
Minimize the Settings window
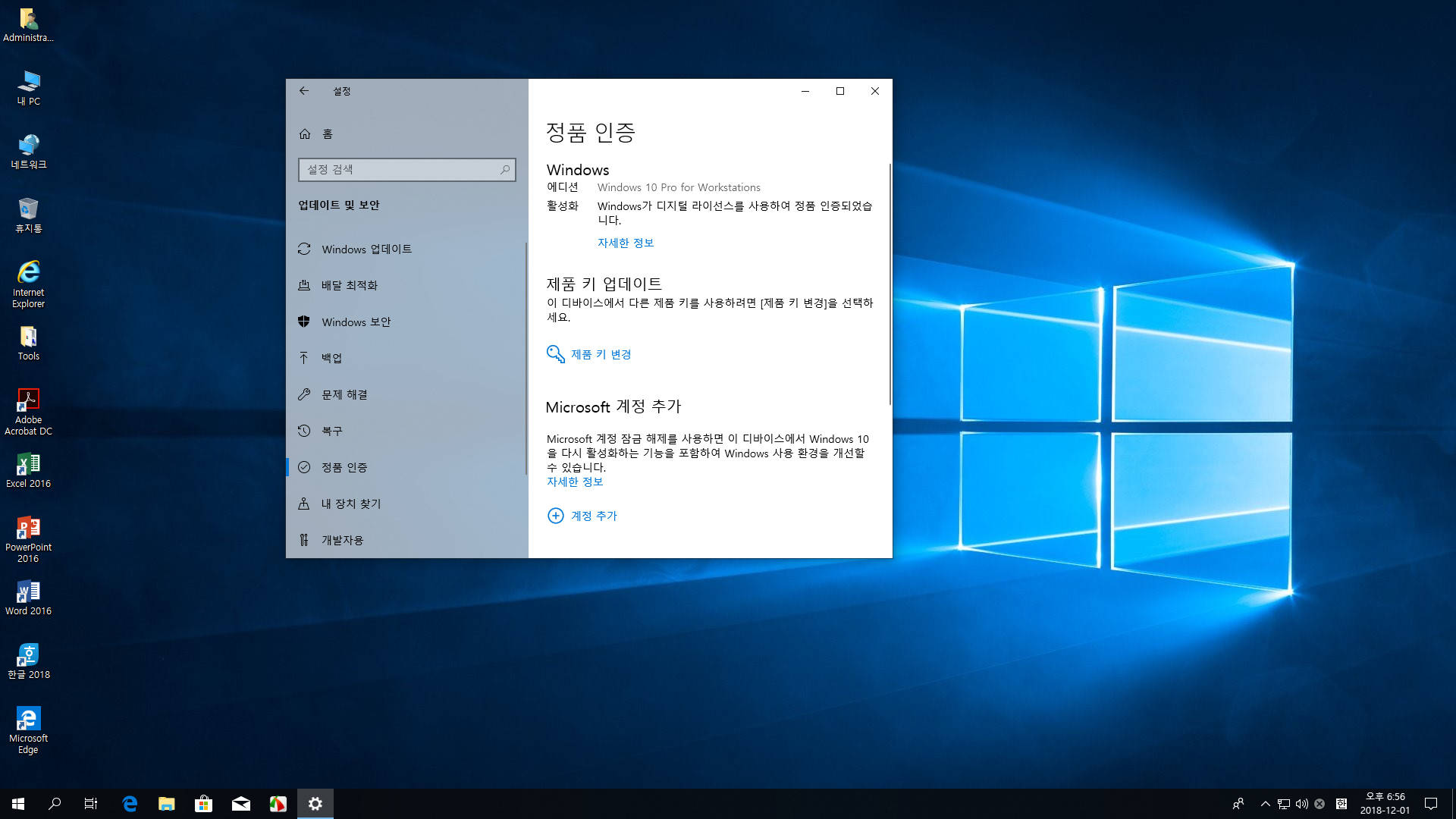pyautogui.click(x=805, y=91)
